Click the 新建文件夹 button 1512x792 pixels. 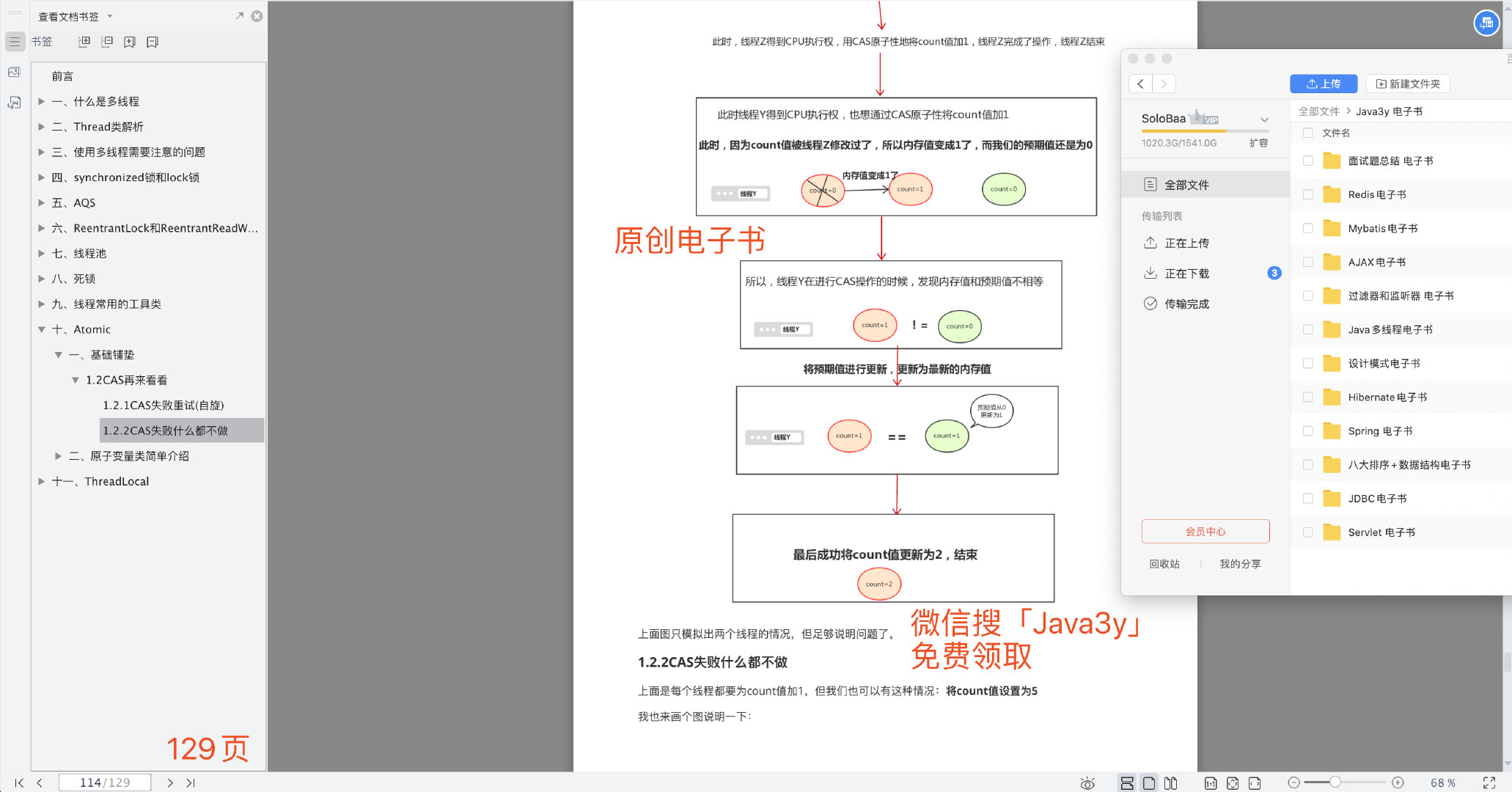coord(1407,84)
